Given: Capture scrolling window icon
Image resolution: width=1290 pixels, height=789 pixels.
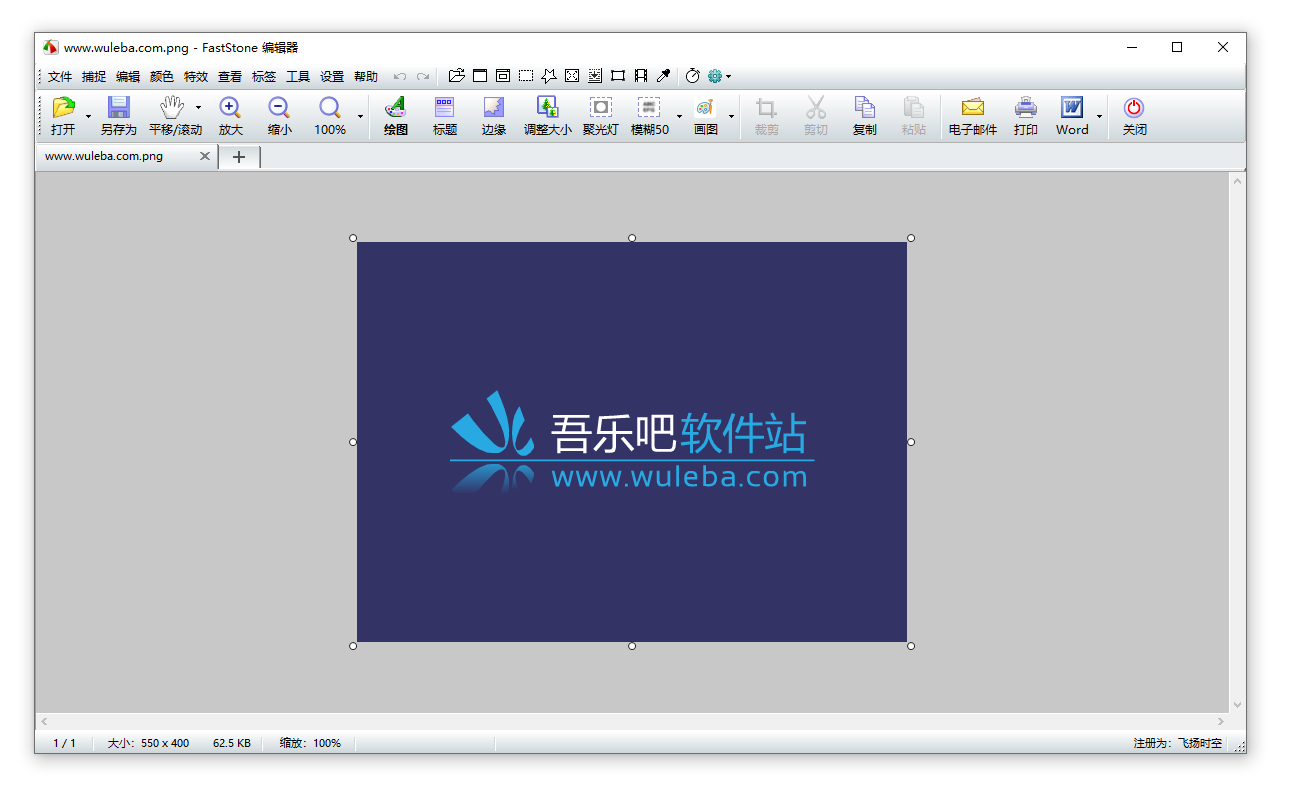Looking at the screenshot, I should 595,76.
